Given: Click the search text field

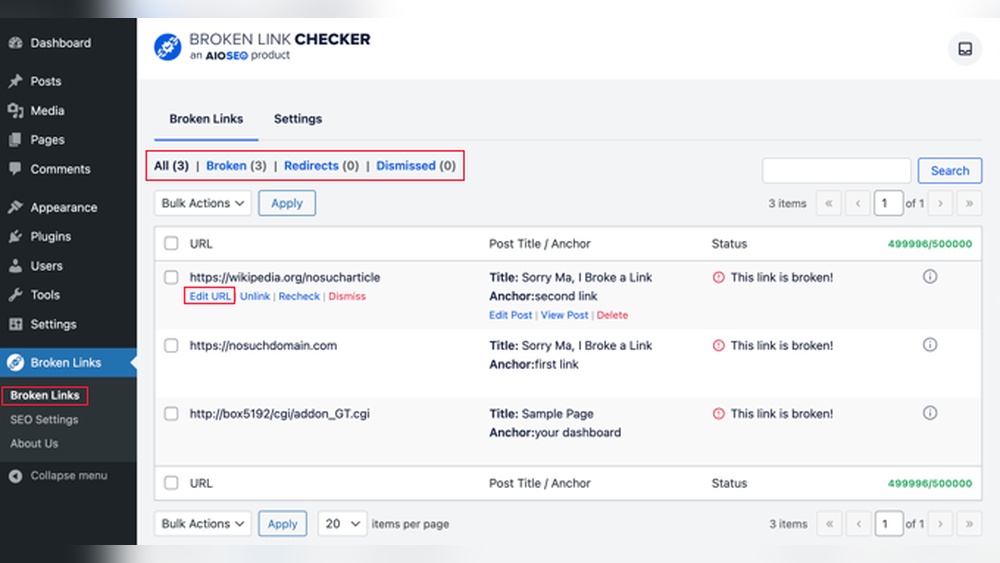Looking at the screenshot, I should (836, 171).
